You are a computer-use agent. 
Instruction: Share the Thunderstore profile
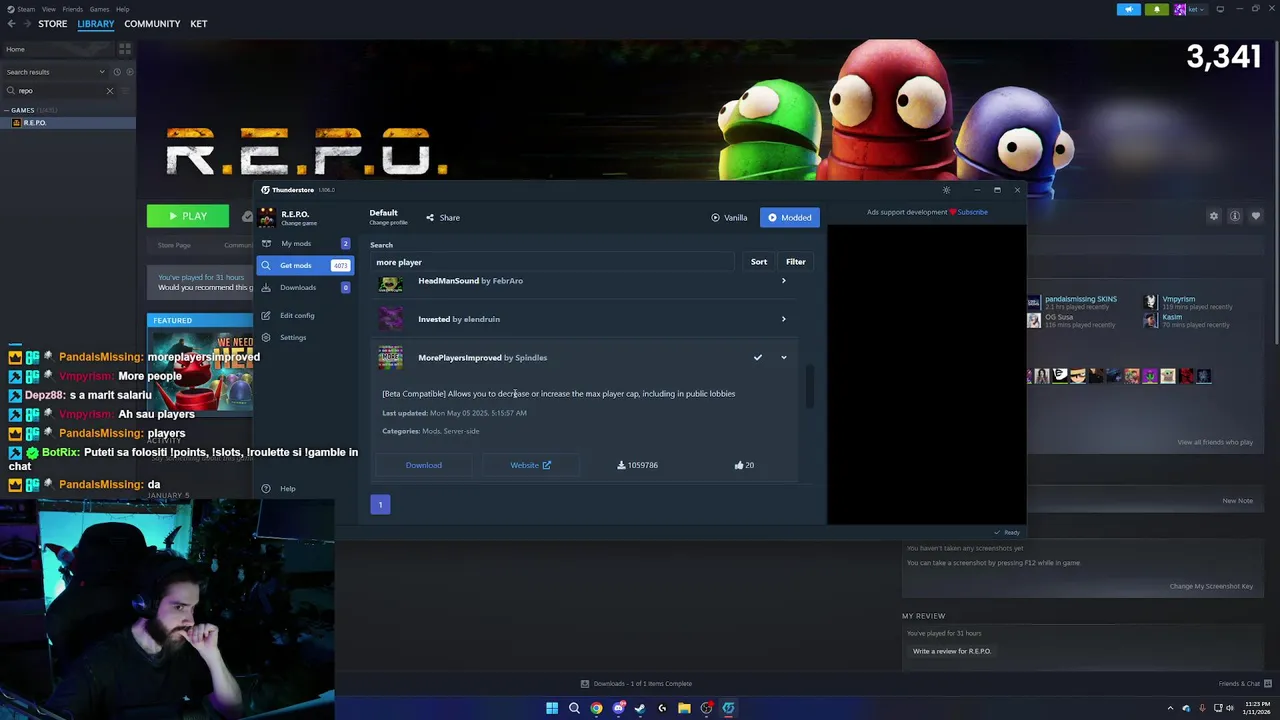(x=443, y=217)
